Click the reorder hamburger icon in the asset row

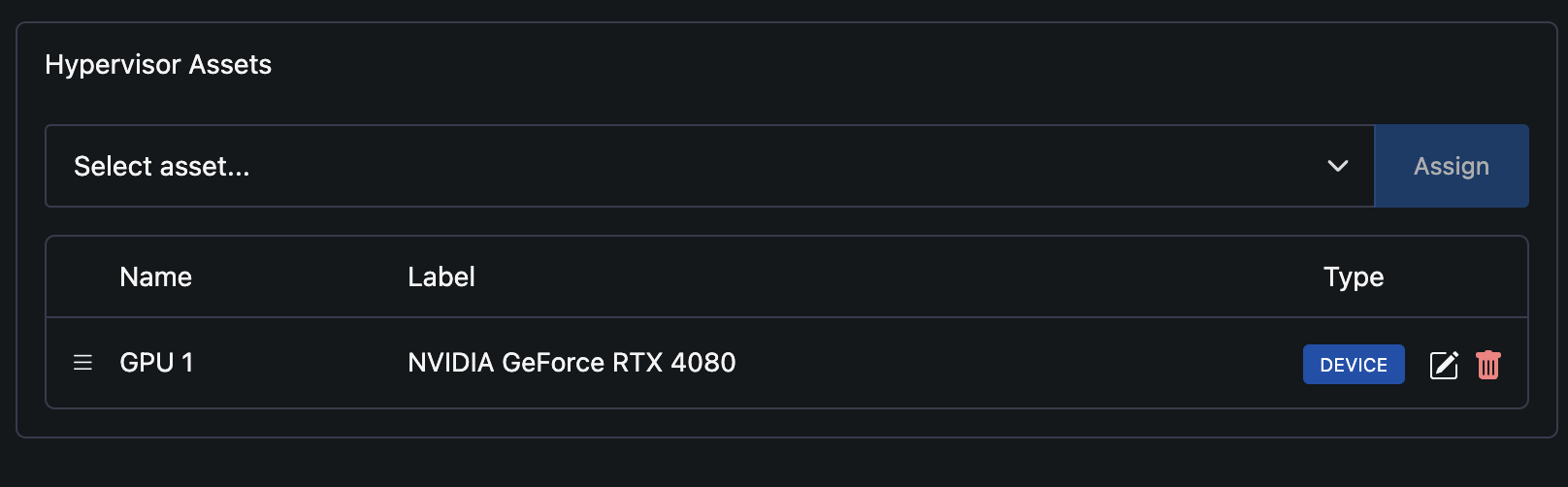[82, 363]
